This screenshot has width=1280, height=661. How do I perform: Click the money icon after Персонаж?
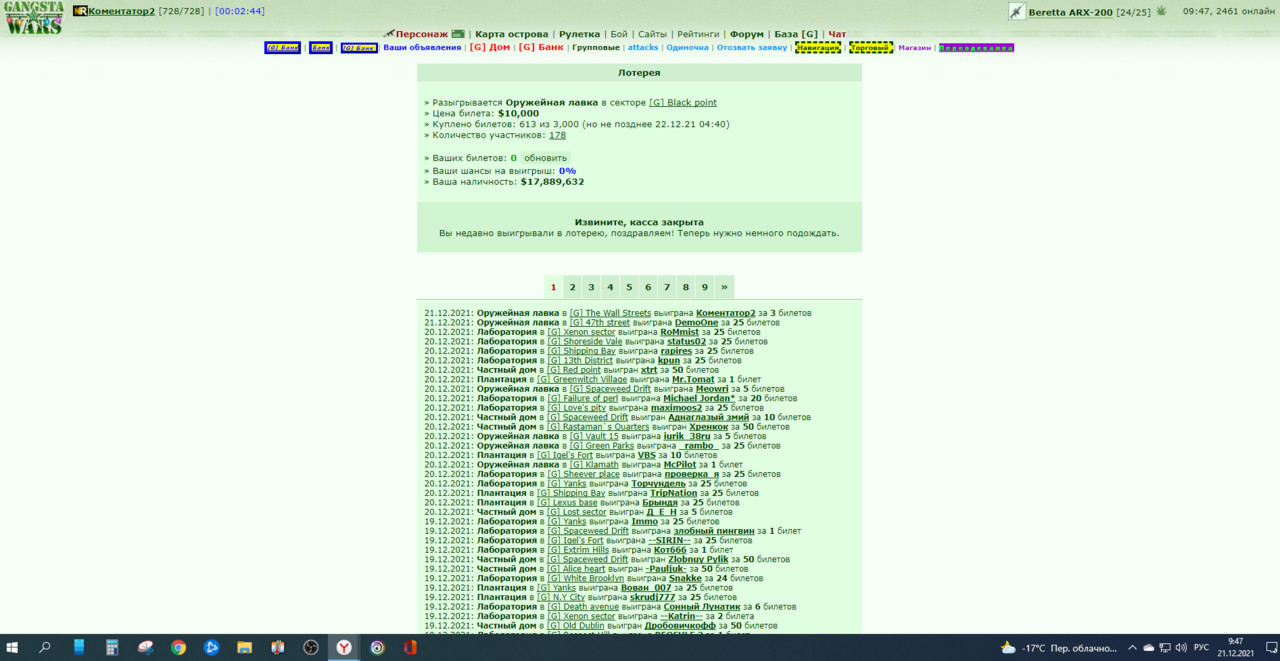coord(458,33)
